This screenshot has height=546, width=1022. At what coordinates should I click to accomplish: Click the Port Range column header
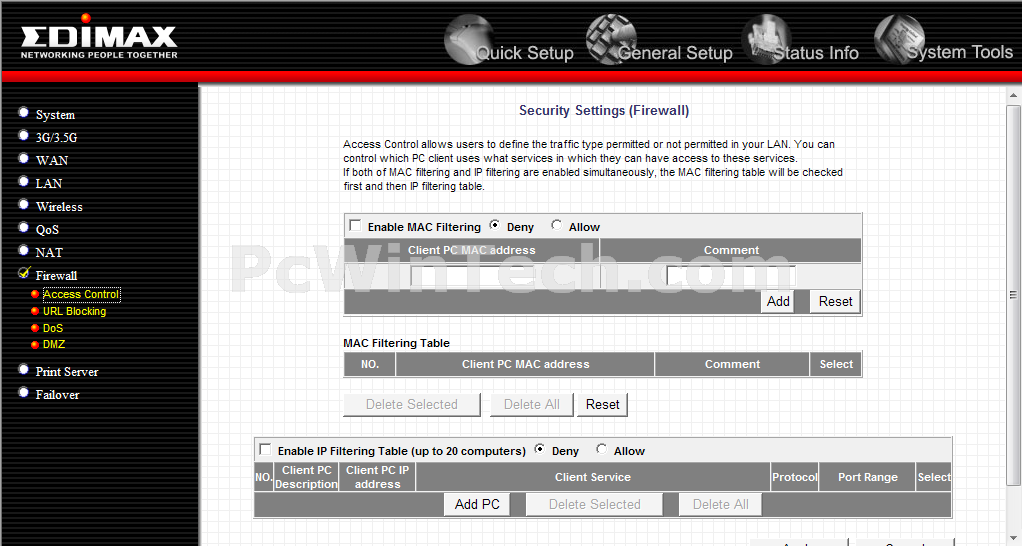868,477
